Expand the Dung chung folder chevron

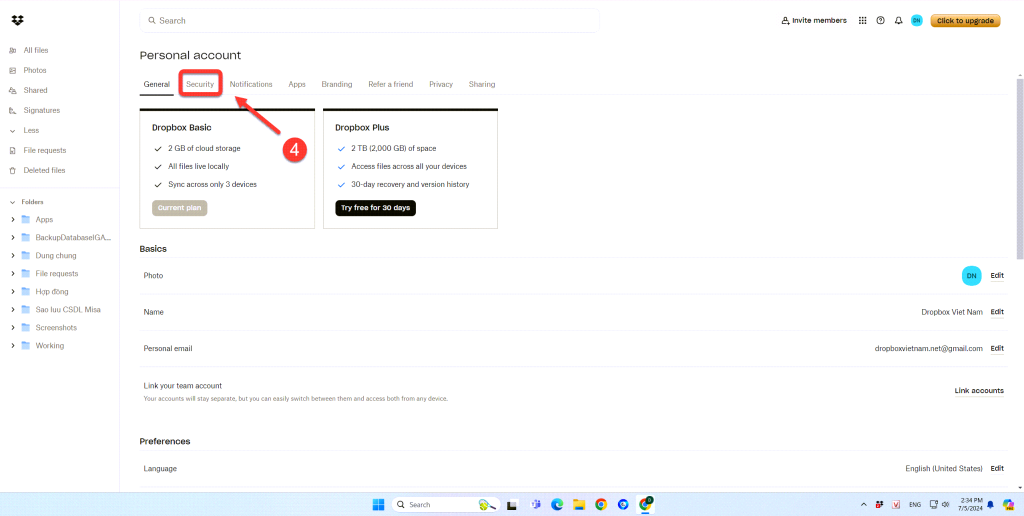[x=13, y=255]
